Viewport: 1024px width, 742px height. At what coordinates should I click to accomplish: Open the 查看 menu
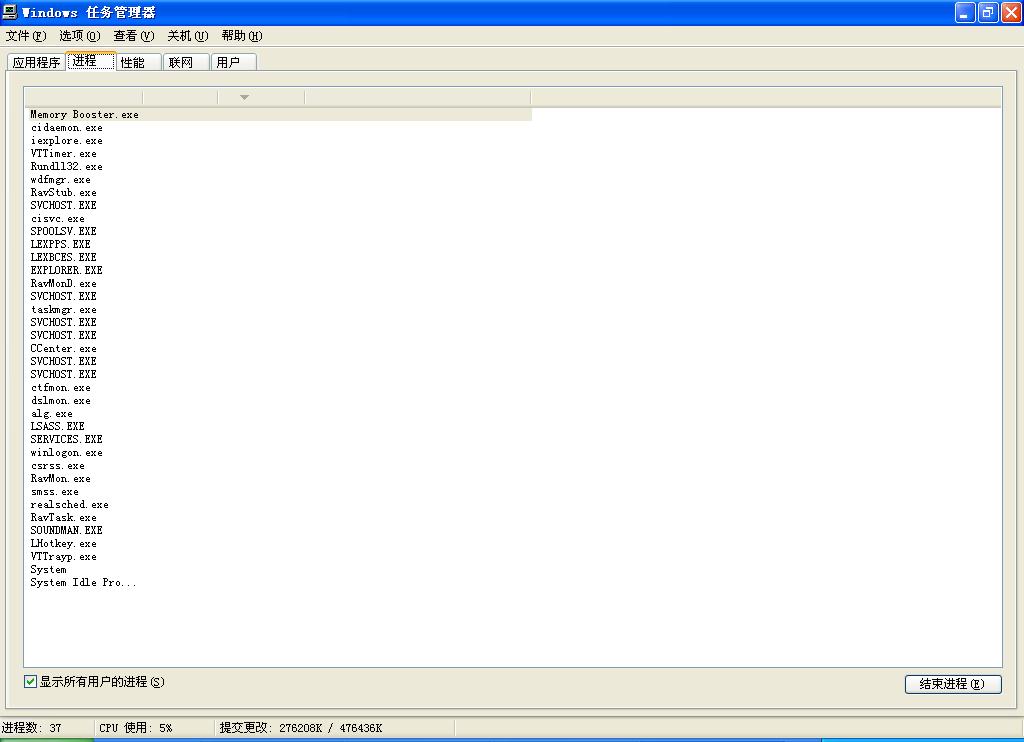point(134,35)
